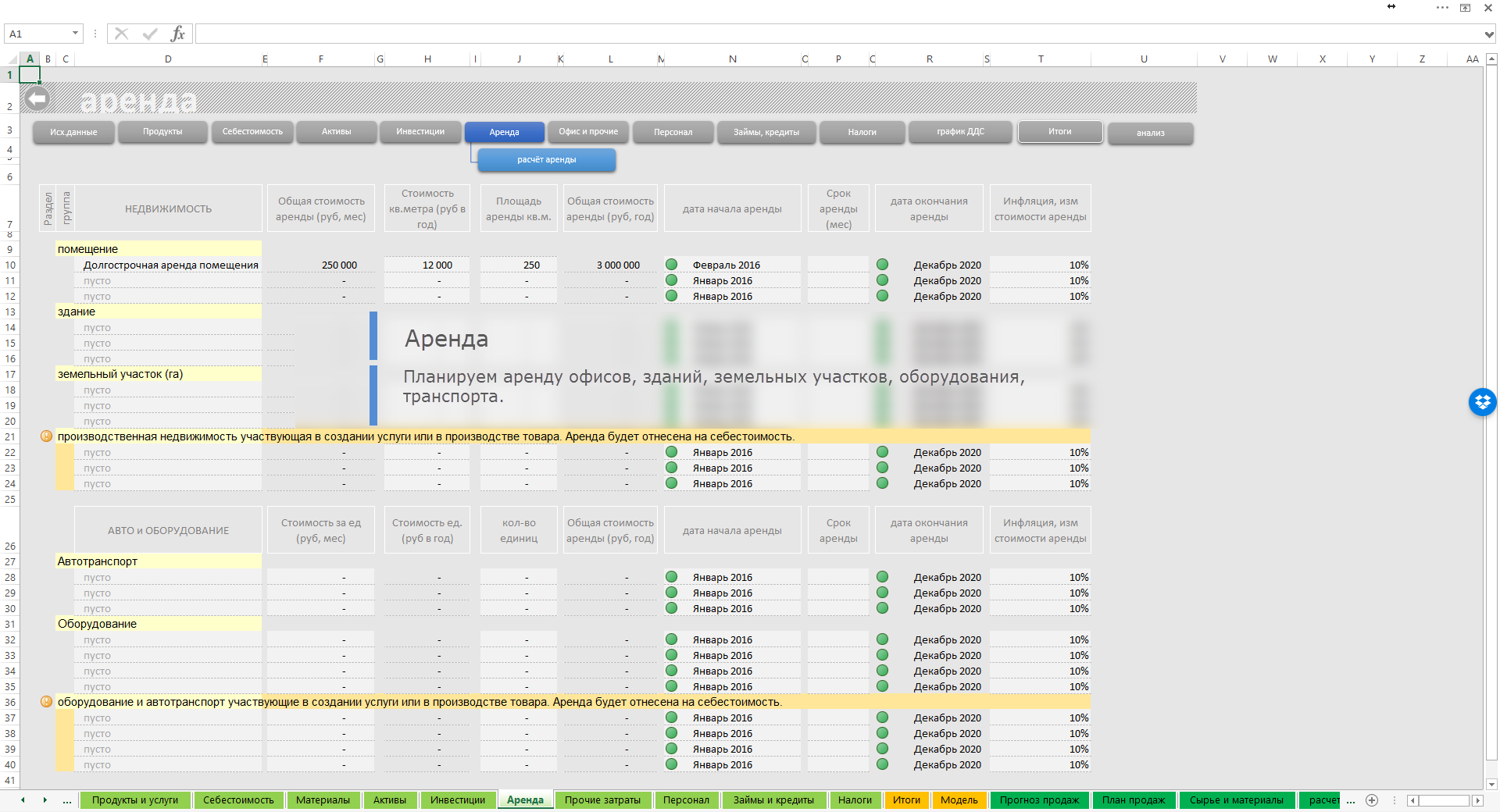Switch to Сырье и материалы sheet tab
Viewport: 1500px width, 812px height.
pos(1237,800)
